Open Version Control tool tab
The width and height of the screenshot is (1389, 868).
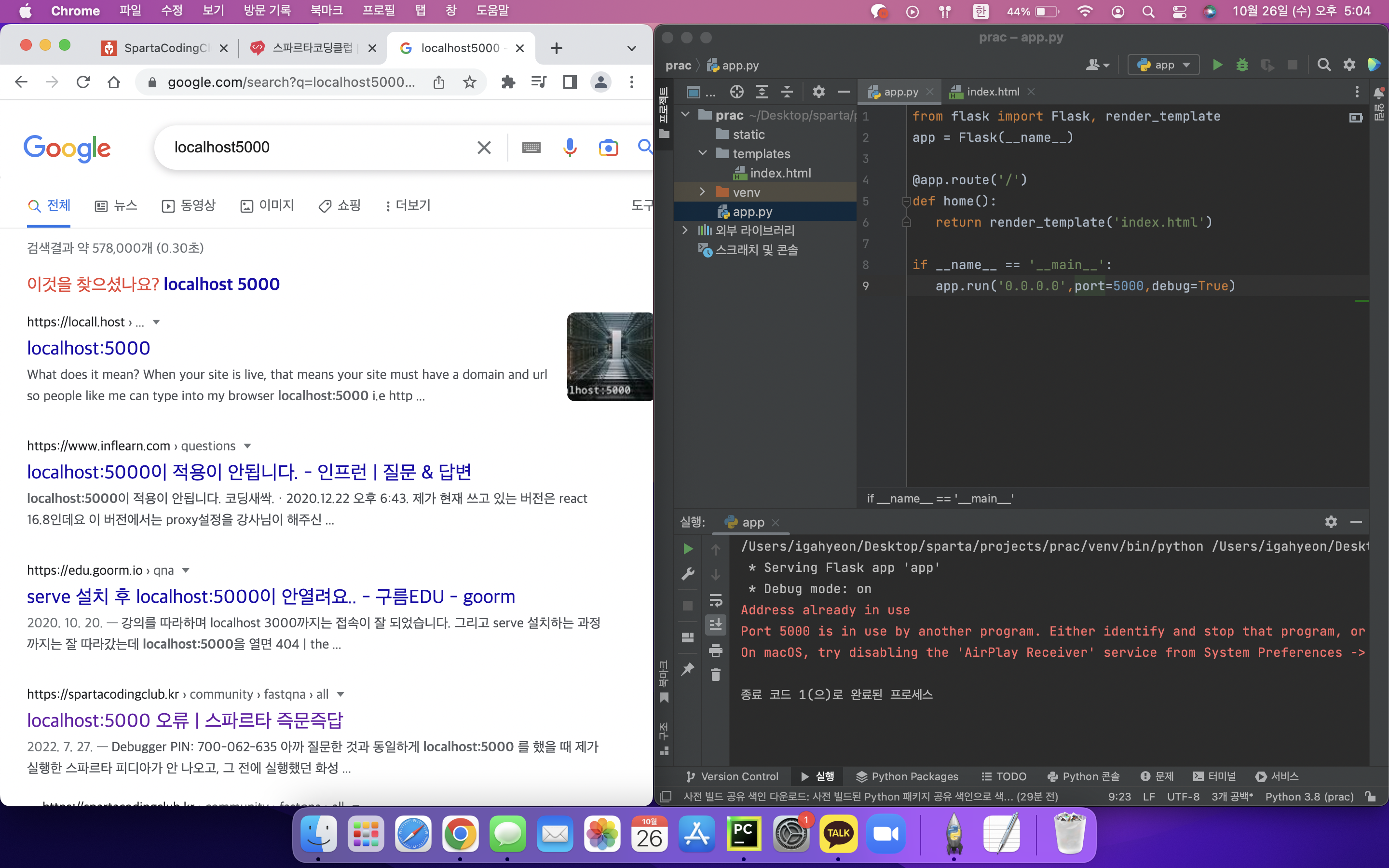(x=733, y=776)
